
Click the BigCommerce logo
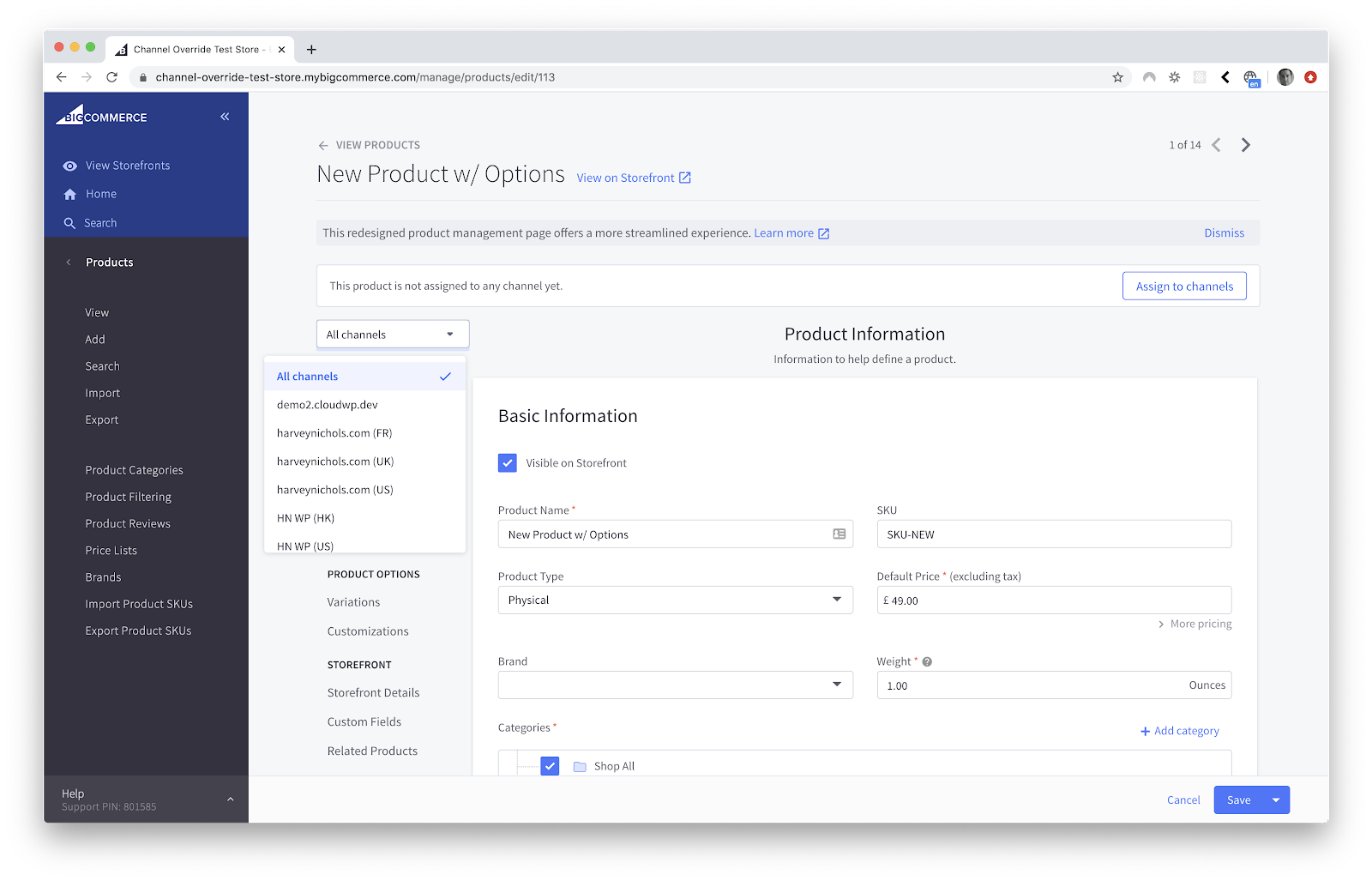click(102, 116)
